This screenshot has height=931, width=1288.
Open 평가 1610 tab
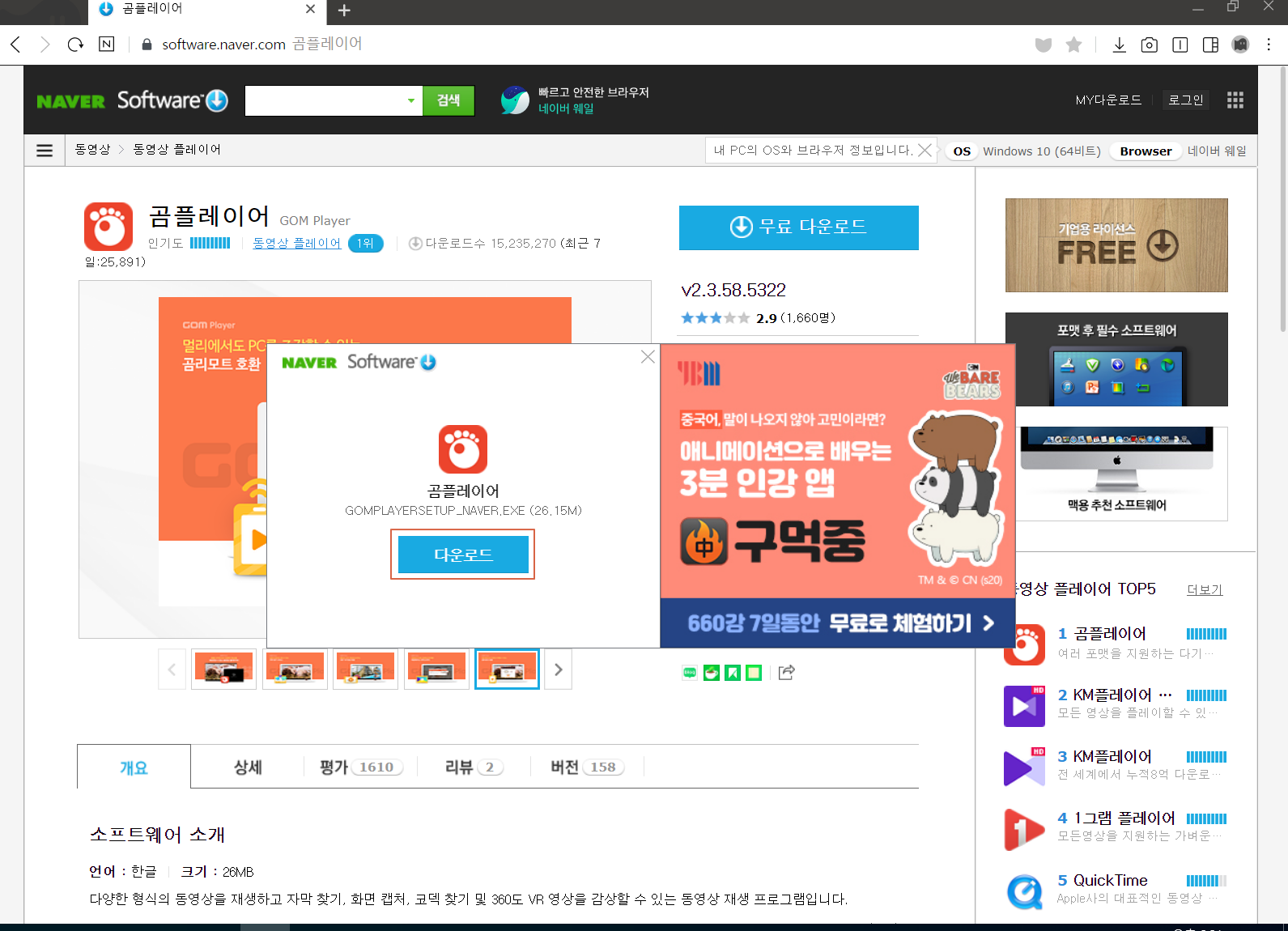coord(361,767)
